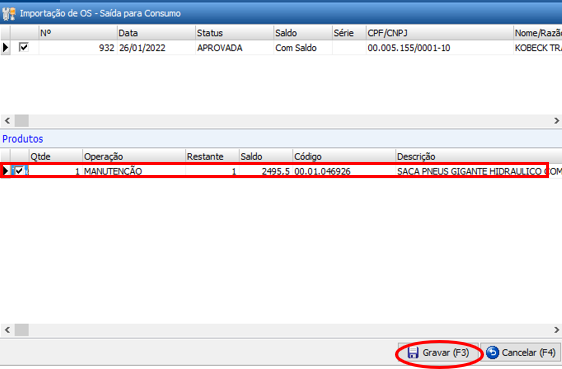
Task: Click the products grid horizontal scrollbar thumb
Action: click(x=22, y=330)
